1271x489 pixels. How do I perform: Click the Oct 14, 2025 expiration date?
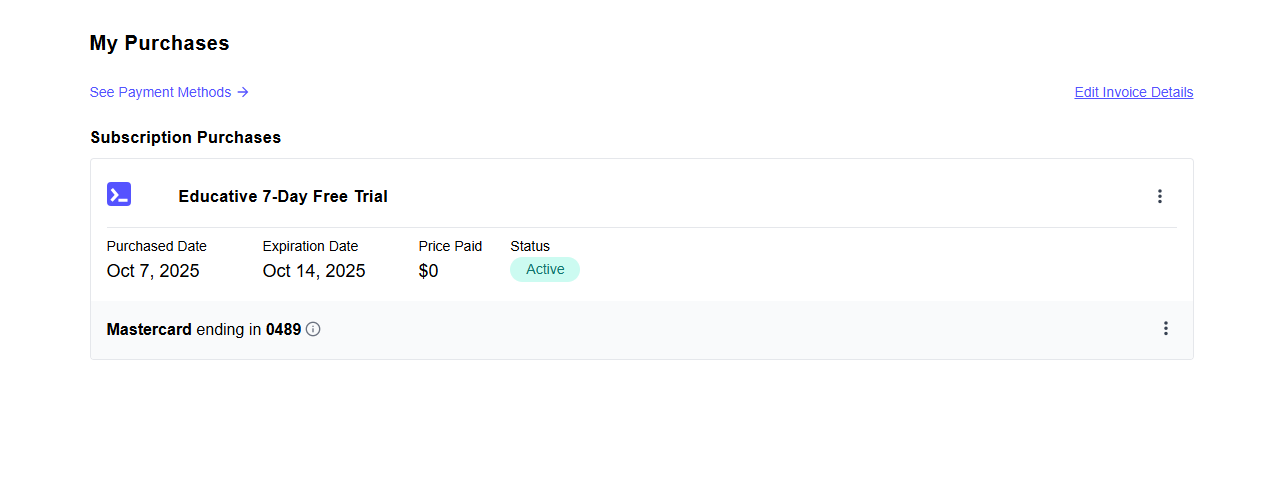pos(314,271)
